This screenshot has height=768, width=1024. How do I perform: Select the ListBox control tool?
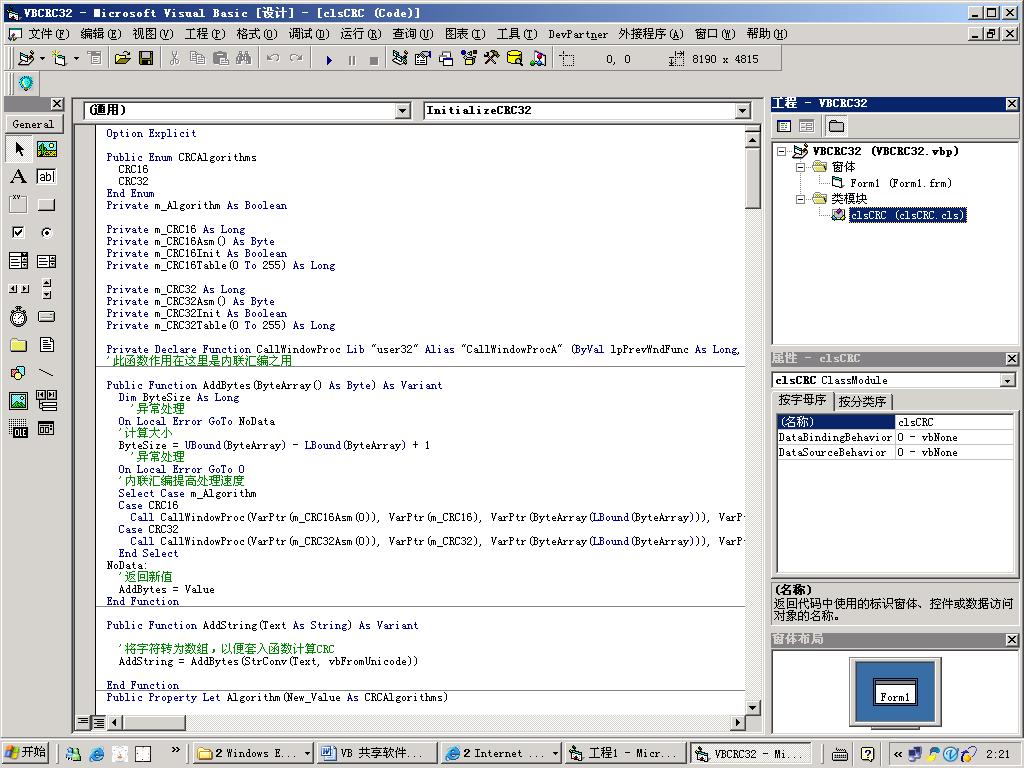tap(46, 261)
